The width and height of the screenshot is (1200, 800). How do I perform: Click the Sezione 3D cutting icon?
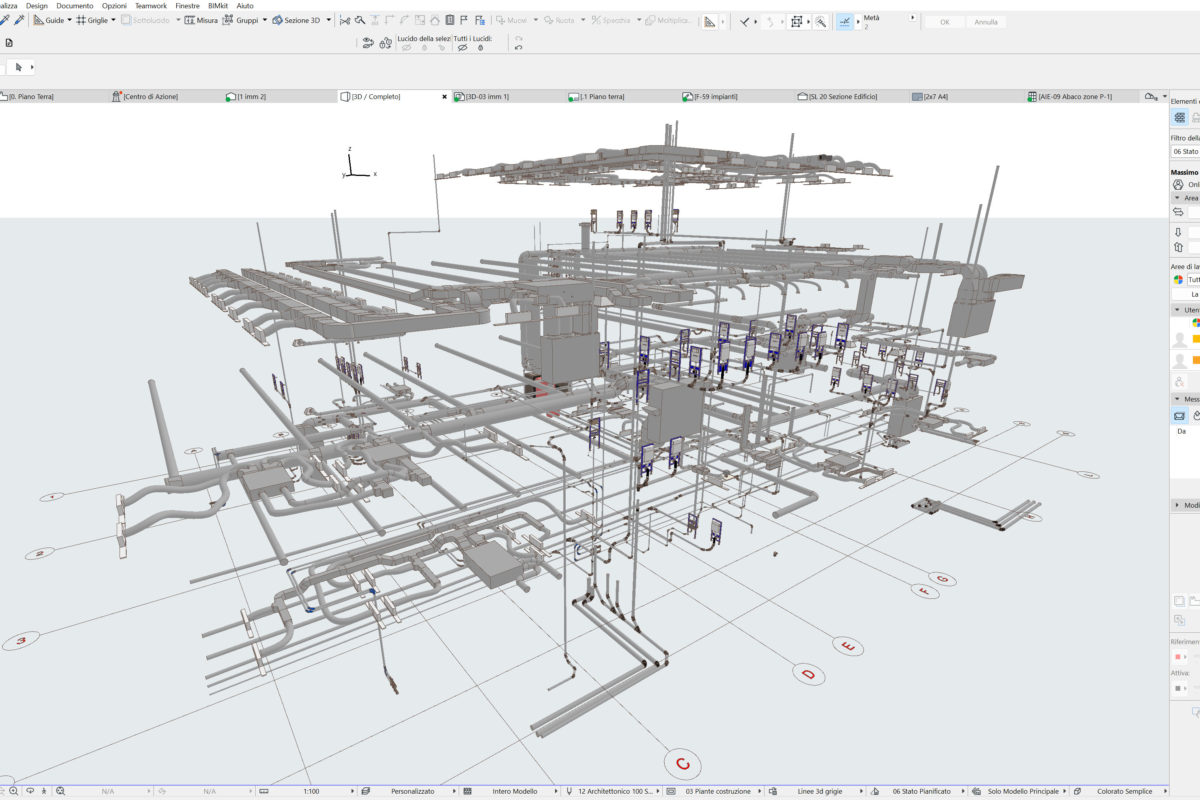pyautogui.click(x=278, y=20)
